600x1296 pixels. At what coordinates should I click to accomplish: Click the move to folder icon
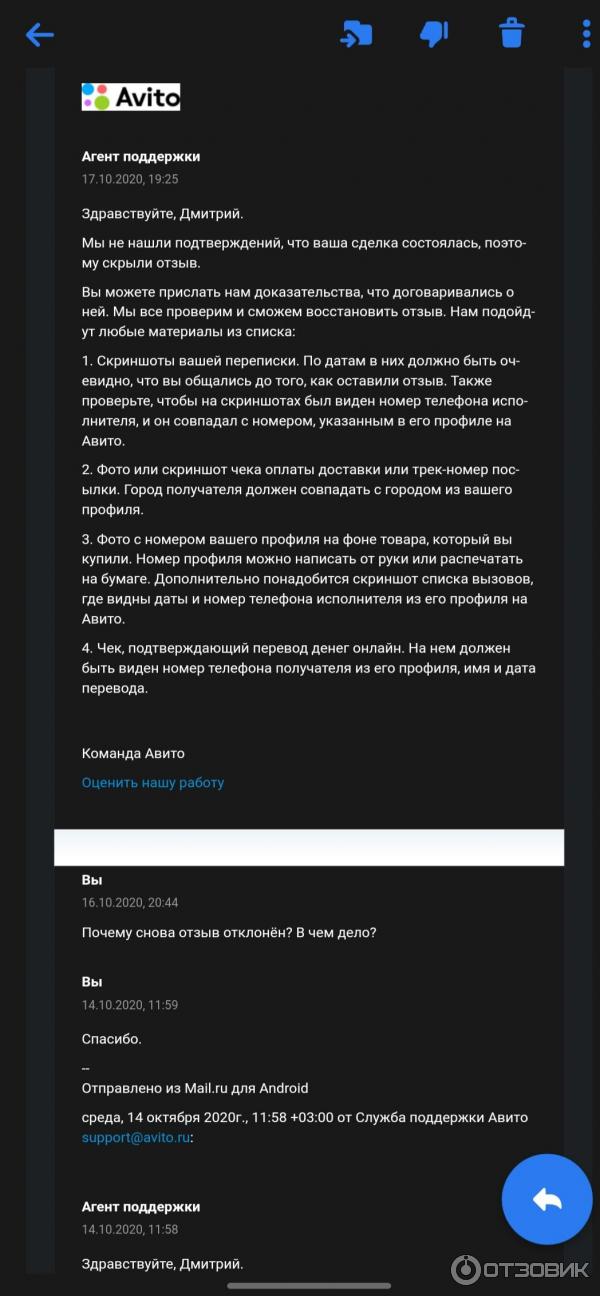click(x=355, y=34)
